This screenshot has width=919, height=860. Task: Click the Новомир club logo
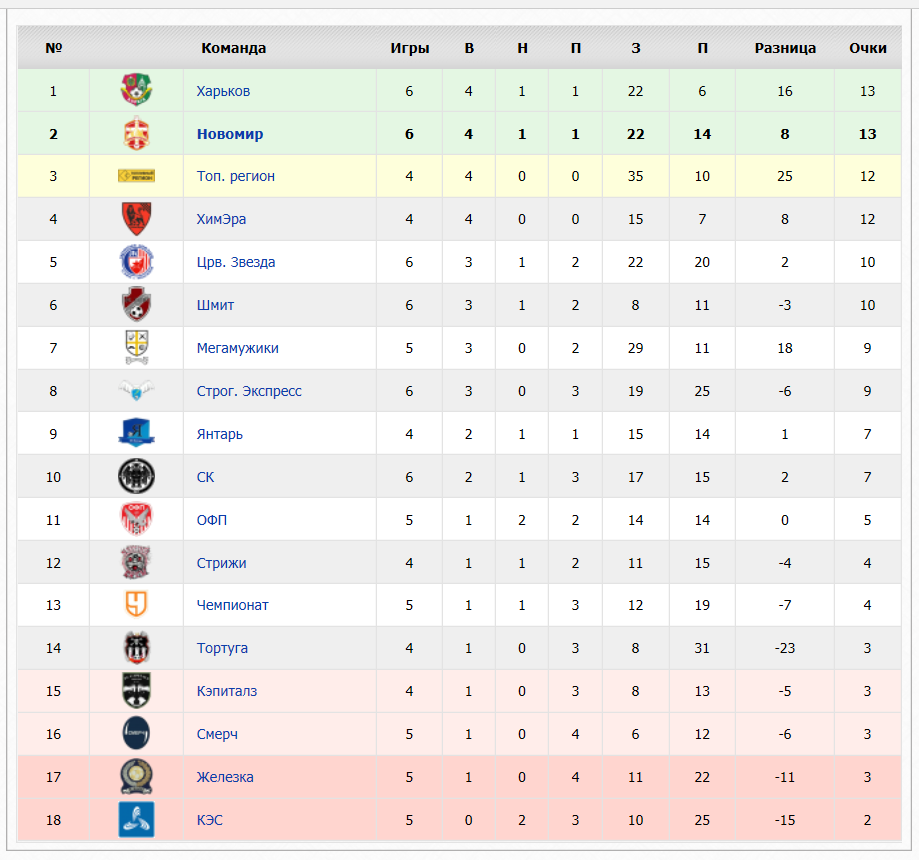coord(136,134)
